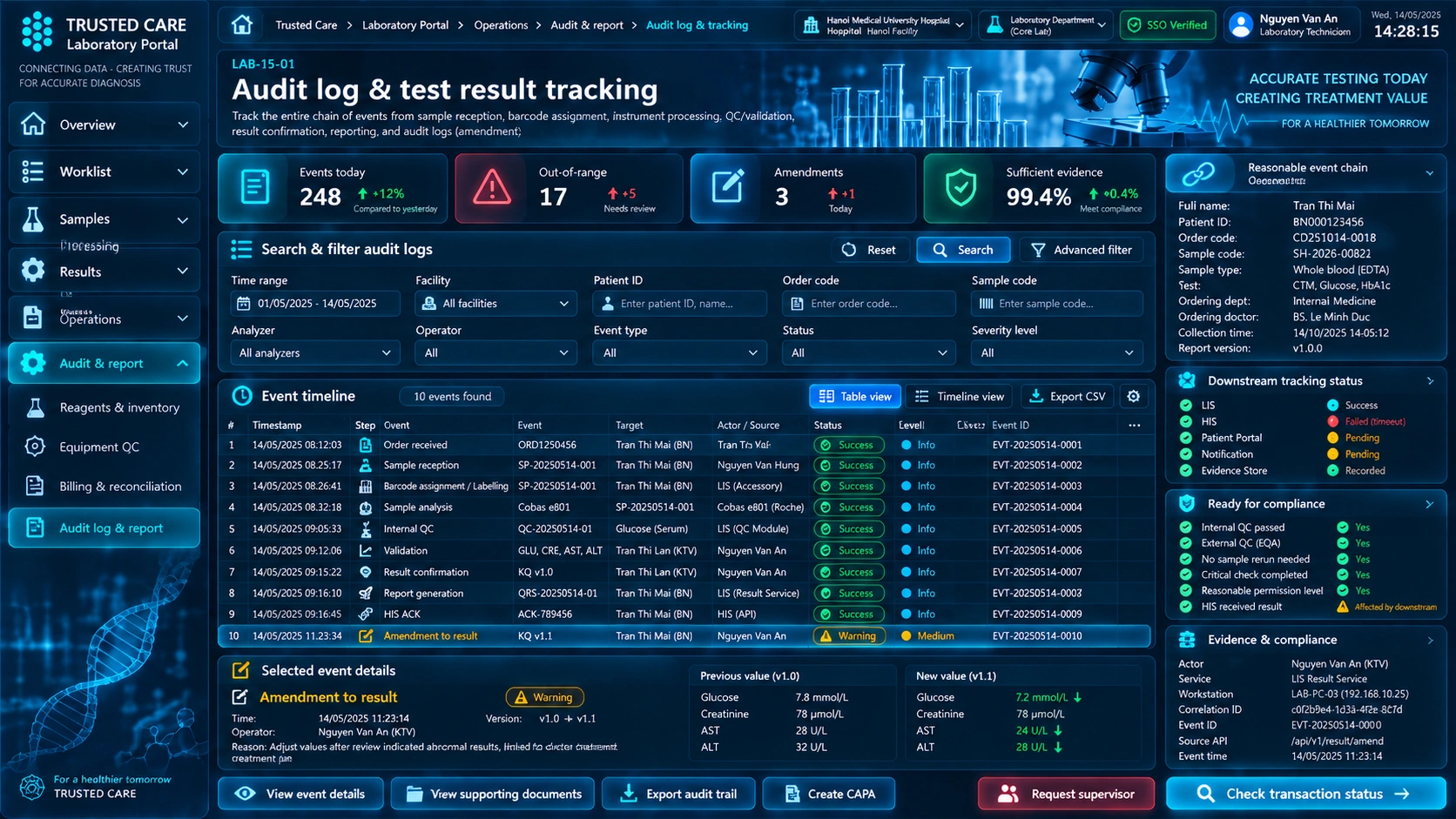
Task: Switch to Table view
Action: click(855, 396)
